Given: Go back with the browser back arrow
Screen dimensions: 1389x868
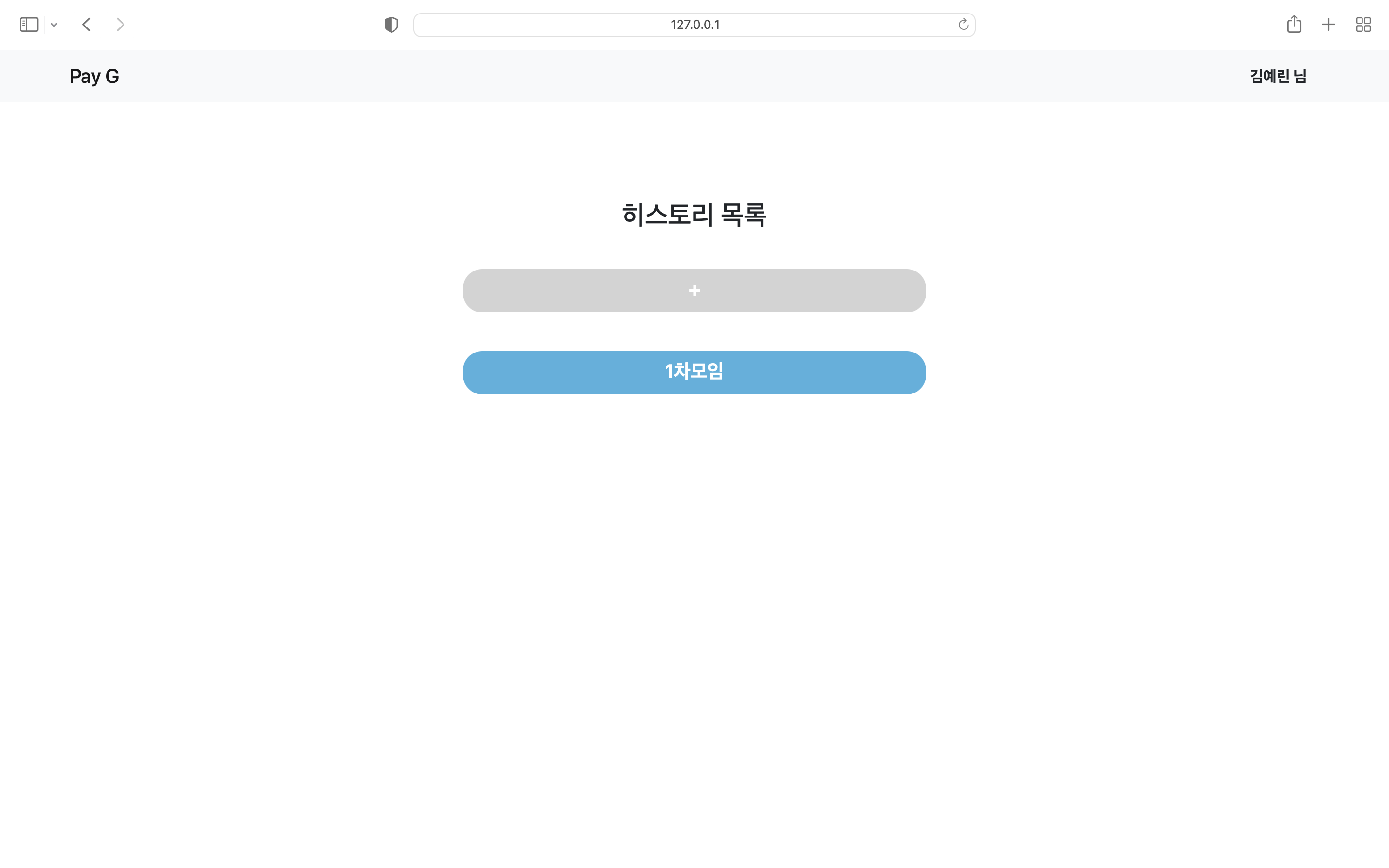Looking at the screenshot, I should click(x=87, y=25).
